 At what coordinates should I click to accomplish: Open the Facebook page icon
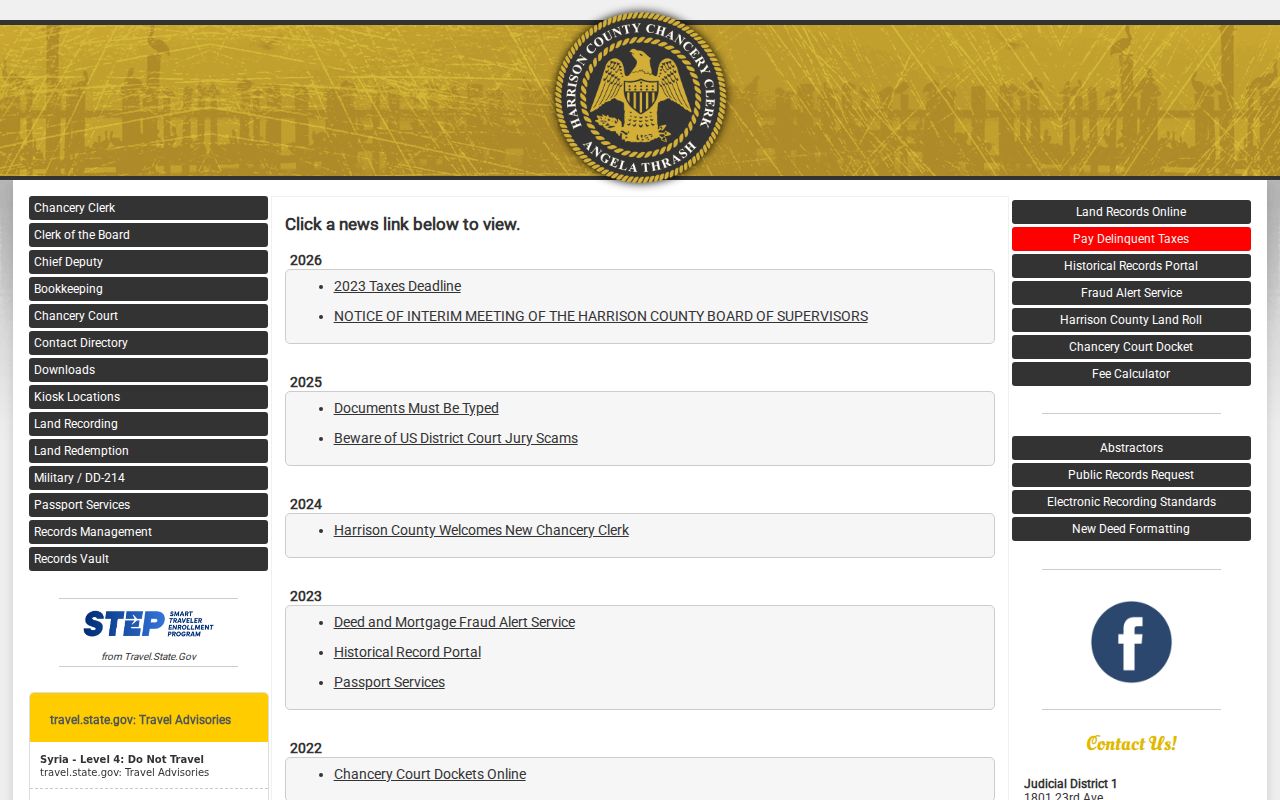[x=1131, y=642]
